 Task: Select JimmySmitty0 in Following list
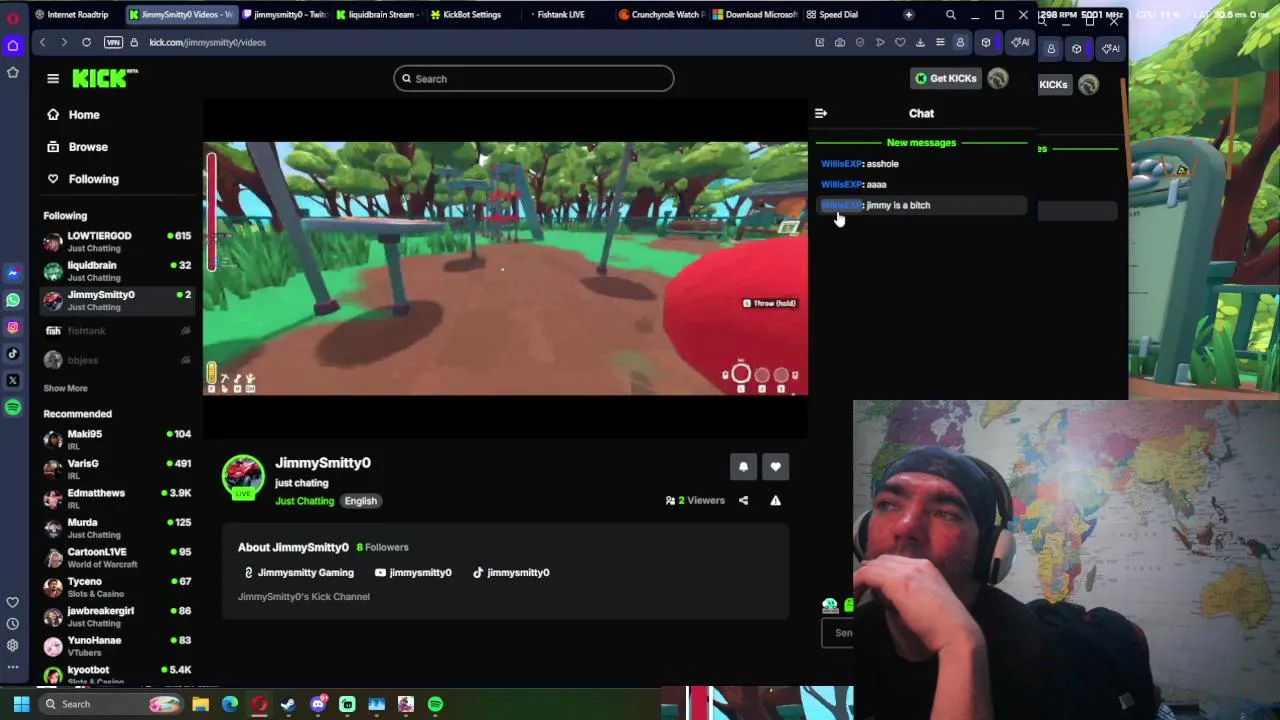pos(117,300)
